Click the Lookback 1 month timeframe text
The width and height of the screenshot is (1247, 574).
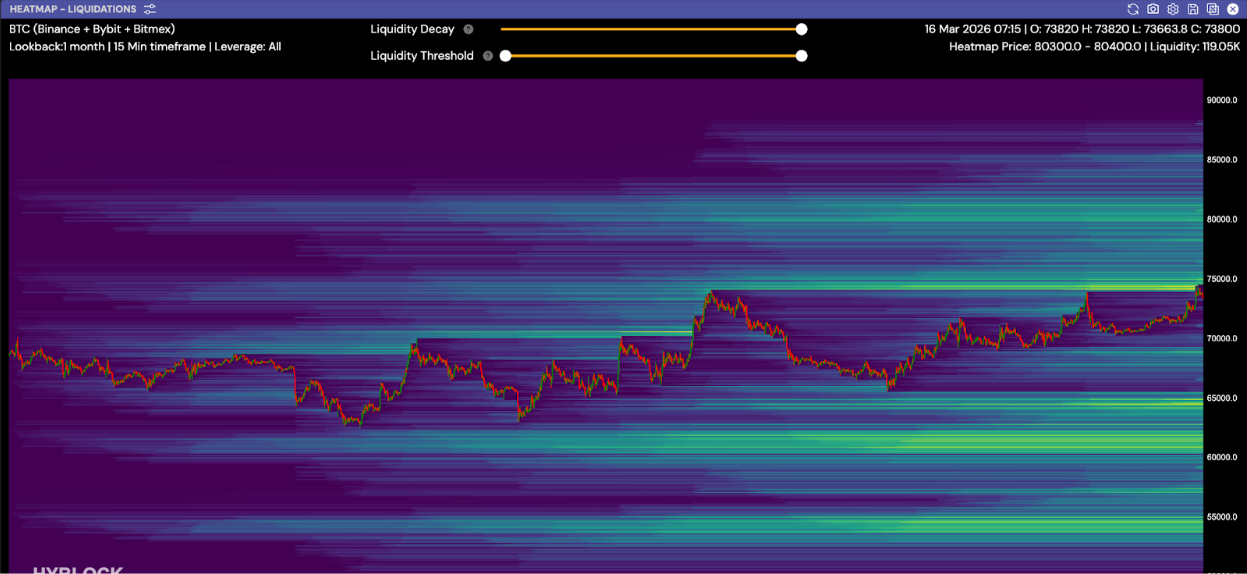(145, 47)
